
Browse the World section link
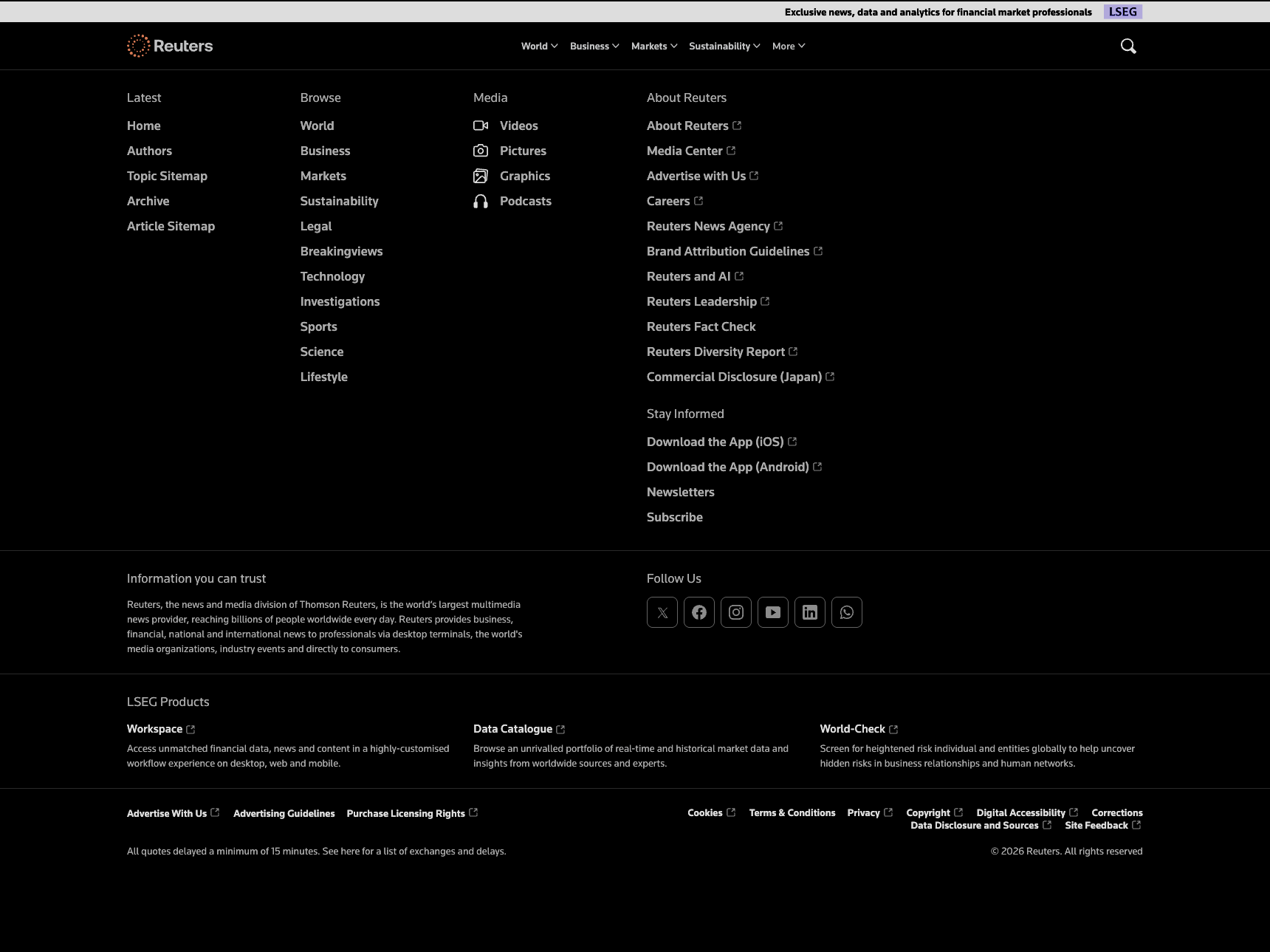[x=317, y=126]
